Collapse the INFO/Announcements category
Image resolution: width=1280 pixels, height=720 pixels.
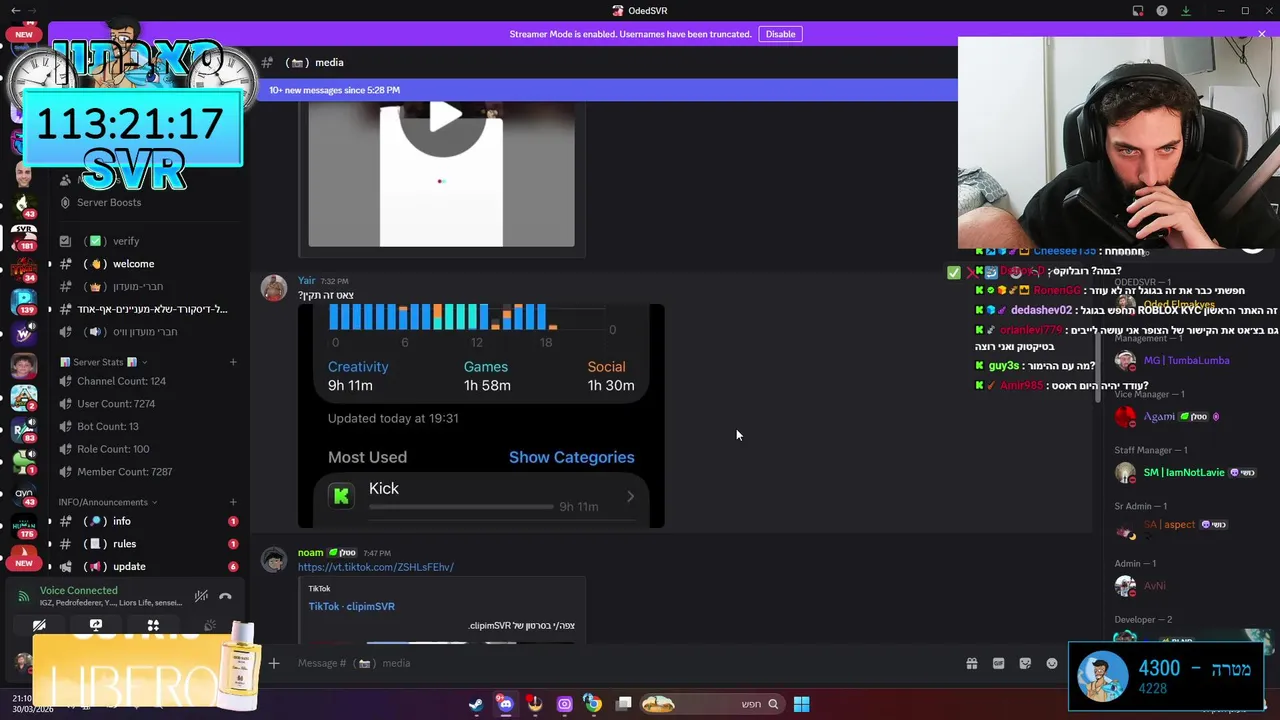tap(108, 502)
